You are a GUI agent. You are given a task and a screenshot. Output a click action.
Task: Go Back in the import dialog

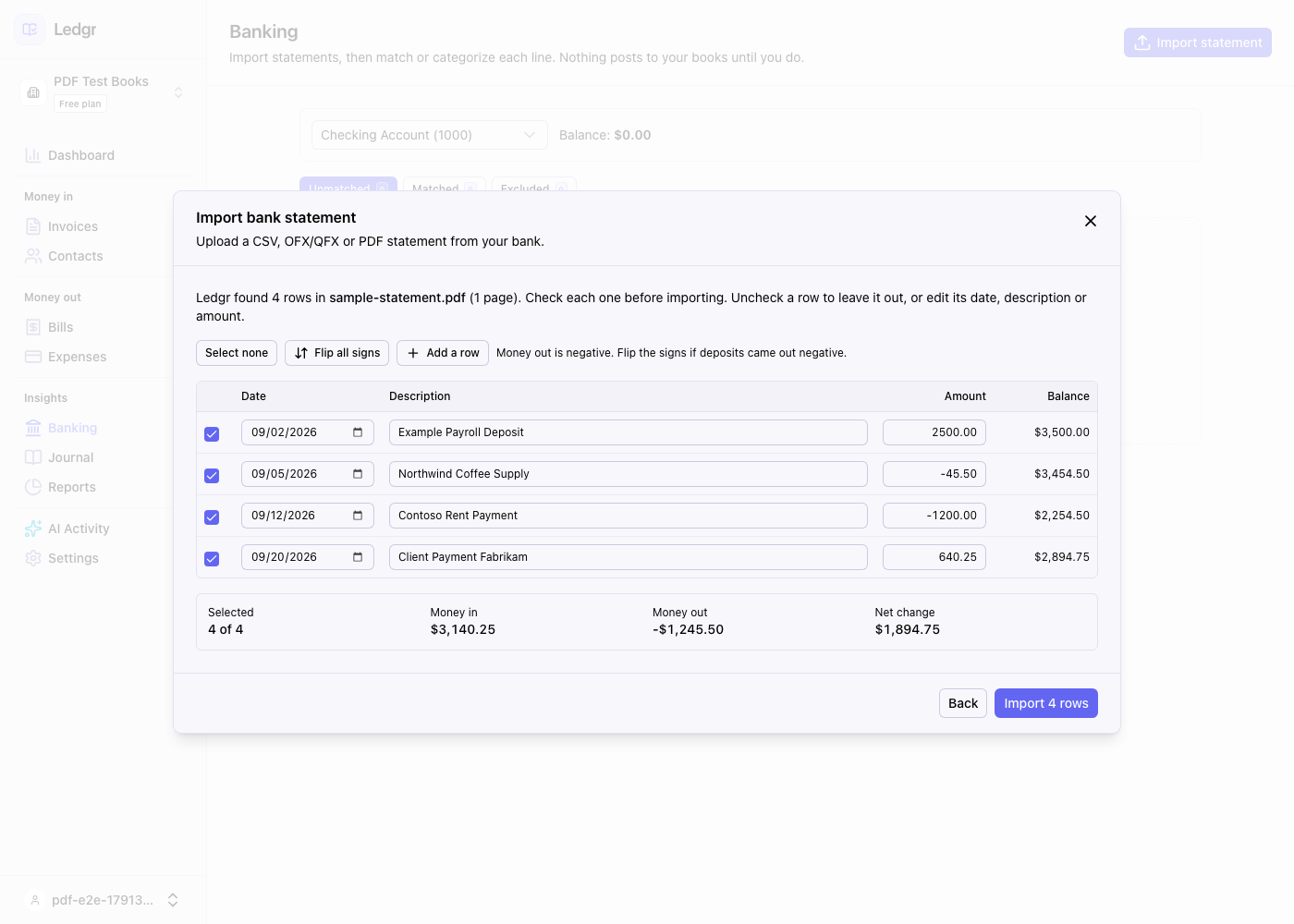pos(963,703)
